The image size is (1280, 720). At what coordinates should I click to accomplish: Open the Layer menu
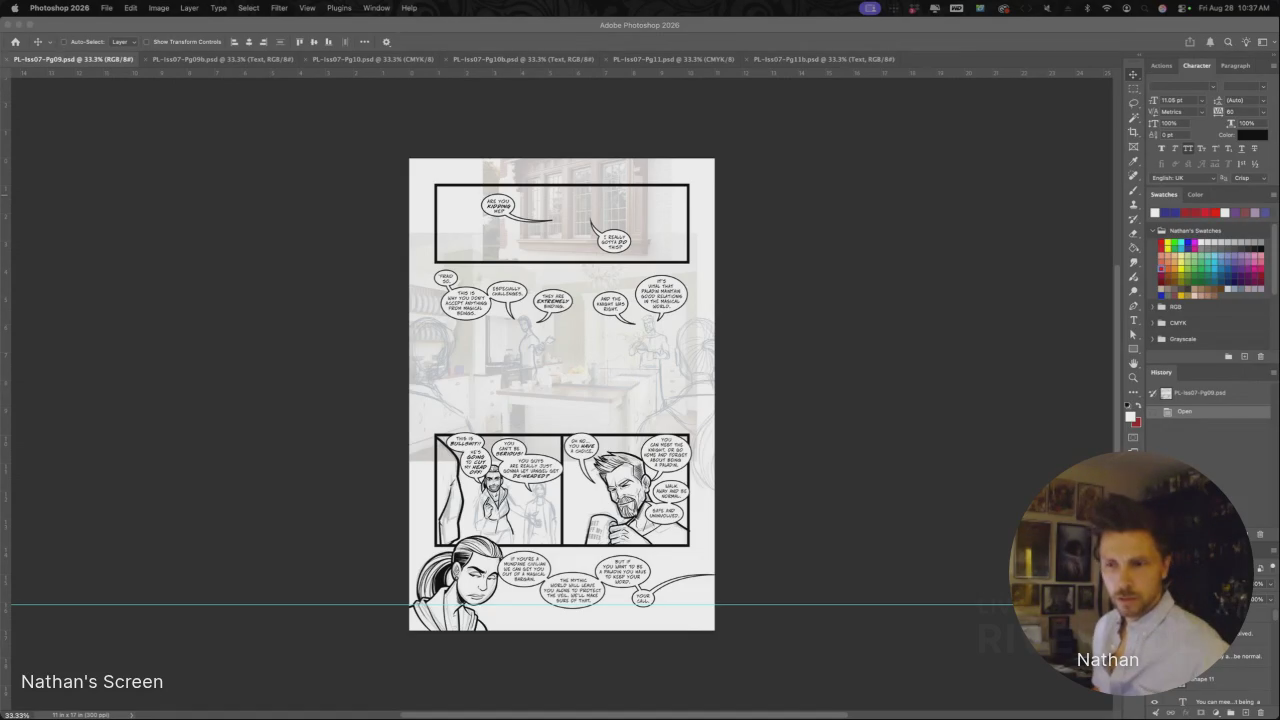(x=189, y=8)
